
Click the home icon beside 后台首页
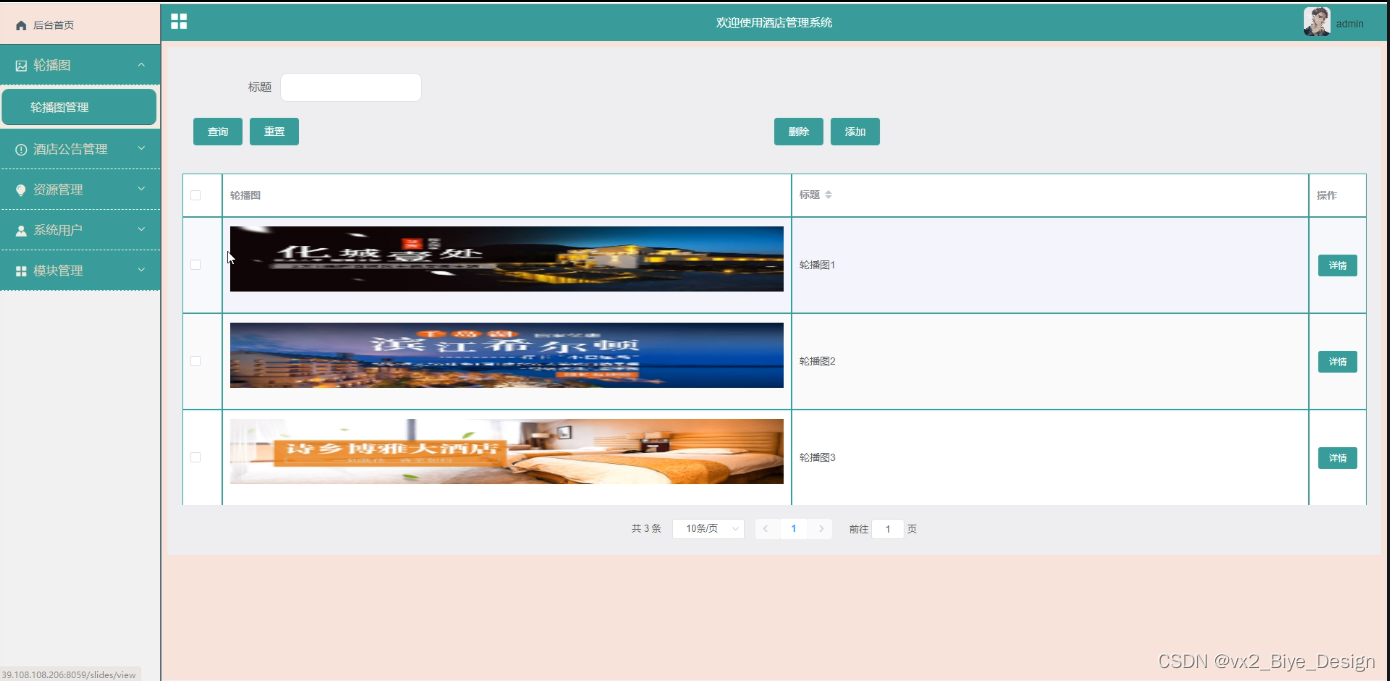pos(21,25)
